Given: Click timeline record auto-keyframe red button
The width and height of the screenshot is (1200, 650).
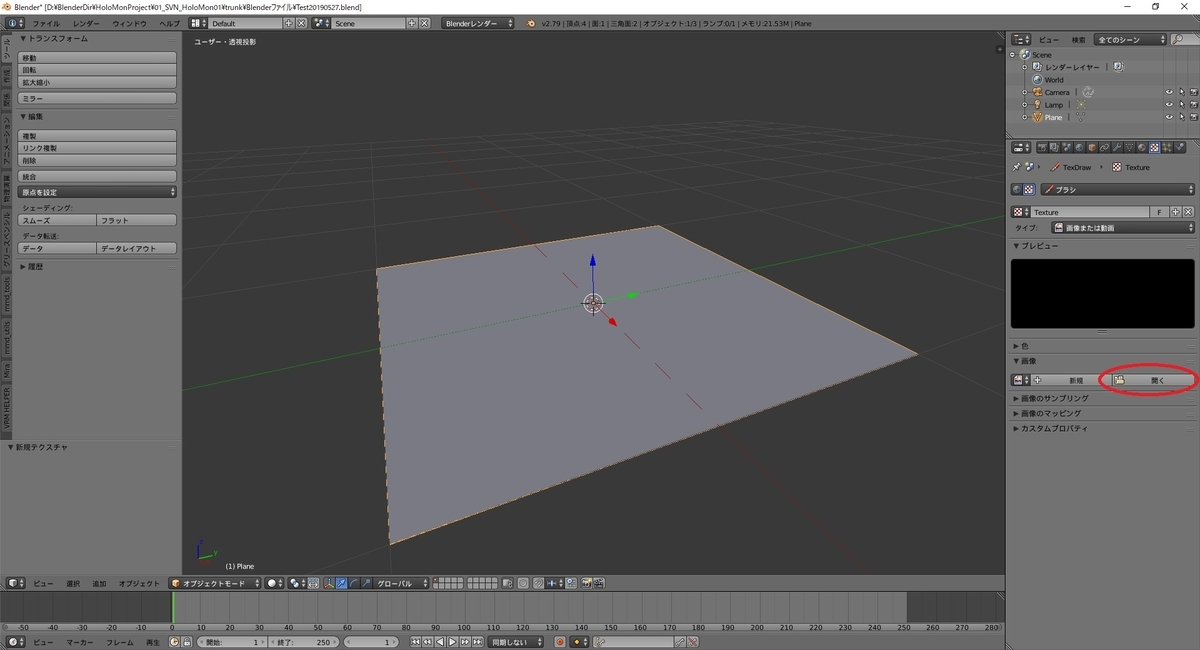Looking at the screenshot, I should [x=560, y=642].
